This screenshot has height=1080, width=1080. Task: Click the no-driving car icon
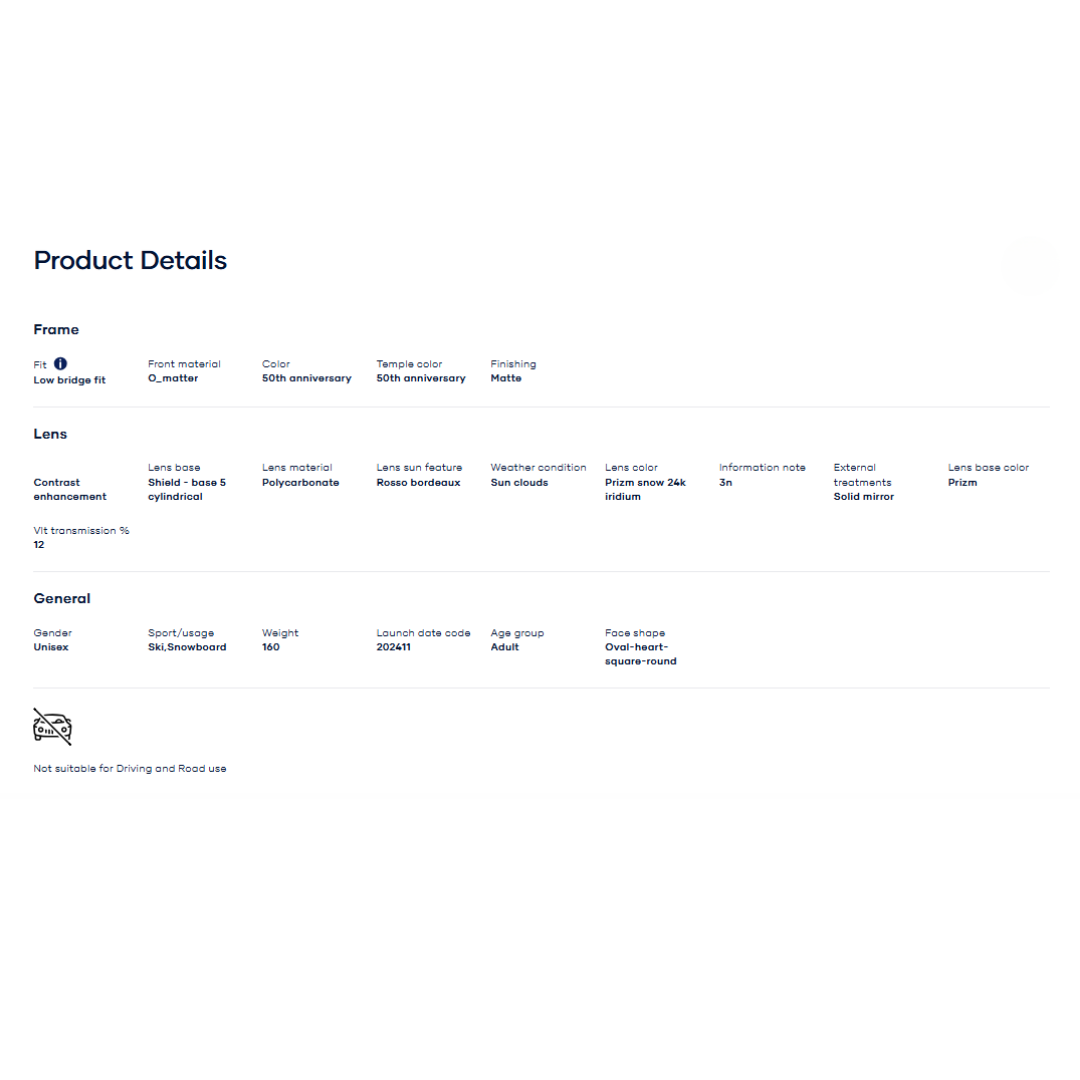tap(52, 727)
